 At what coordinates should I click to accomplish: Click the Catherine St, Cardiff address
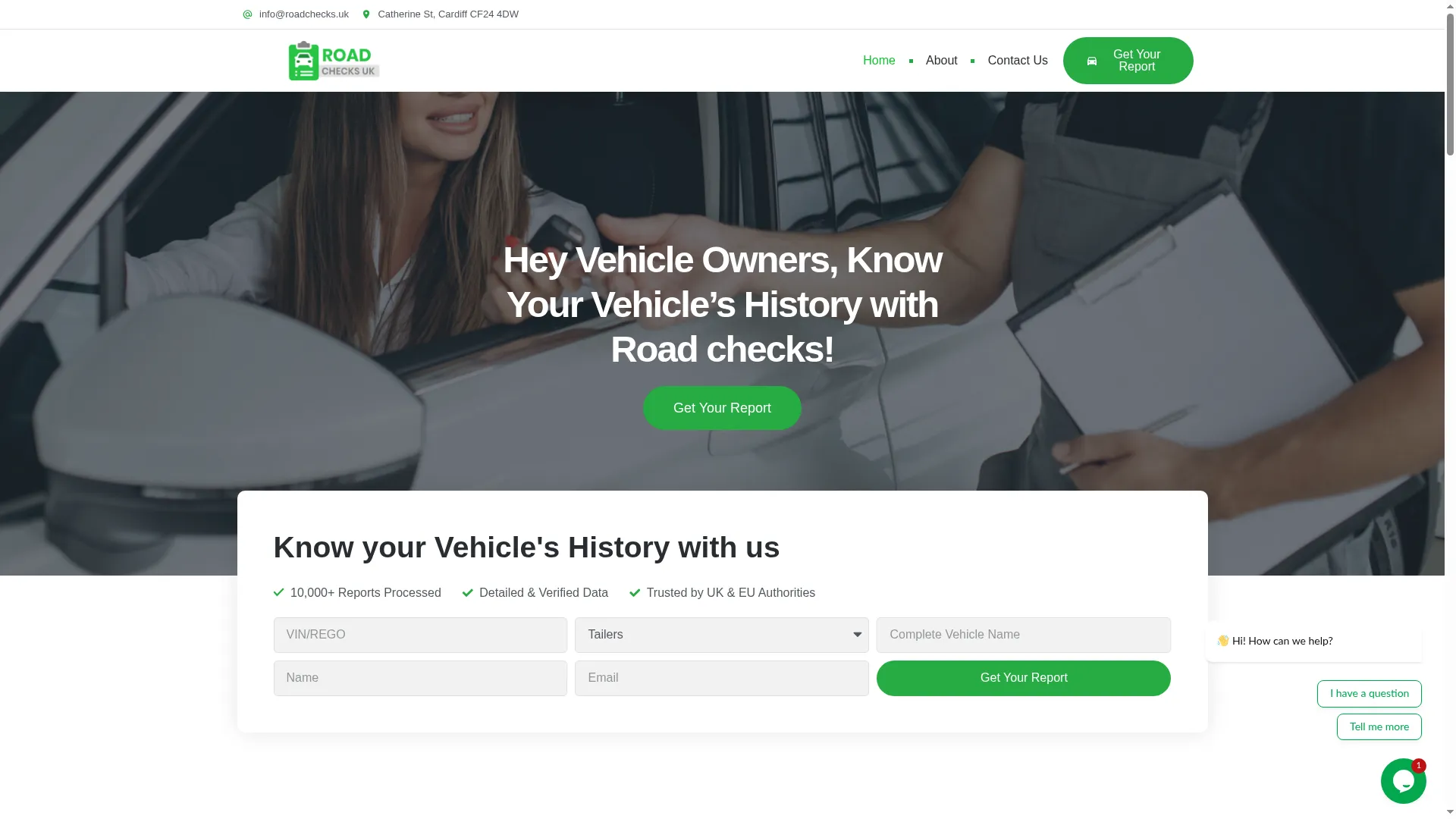click(x=448, y=14)
